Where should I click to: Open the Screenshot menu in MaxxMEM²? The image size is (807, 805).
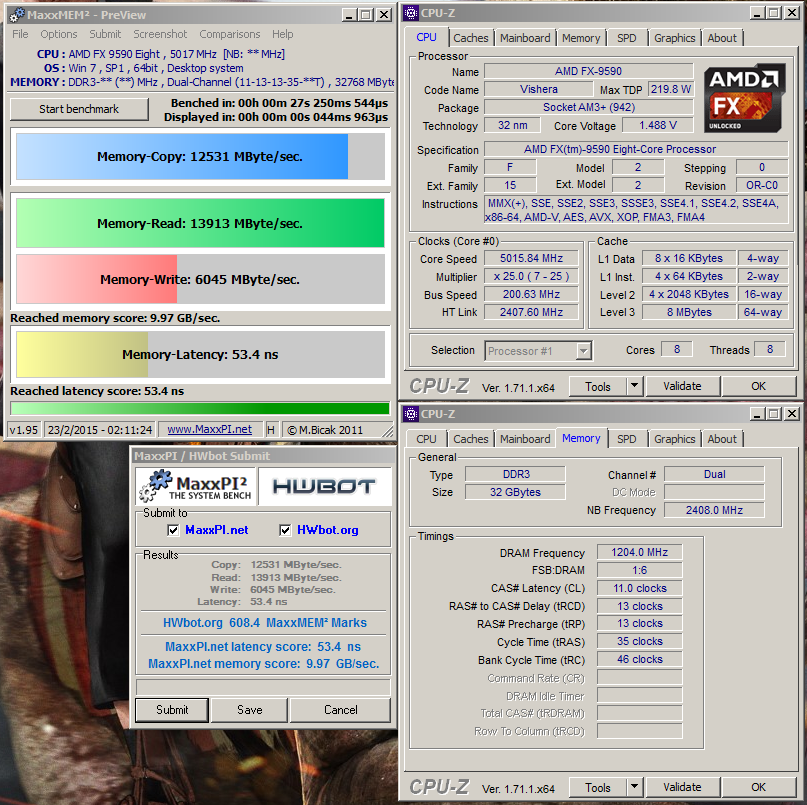pyautogui.click(x=160, y=34)
